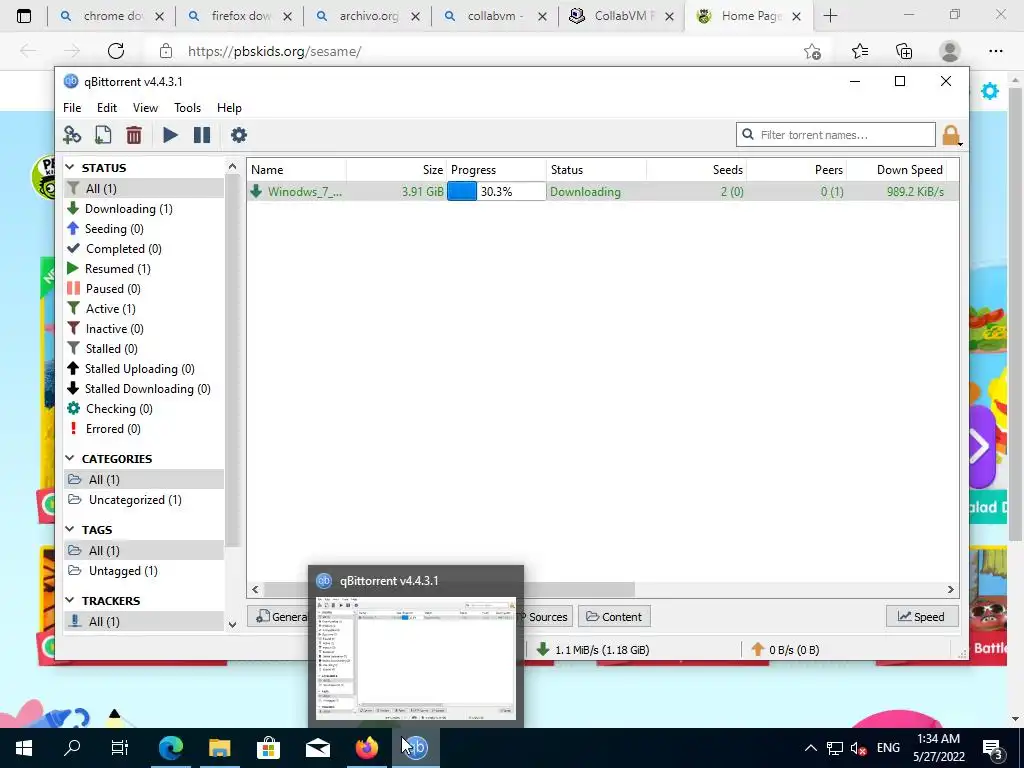
Task: Click the Pause toolbar icon
Action: tap(202, 135)
